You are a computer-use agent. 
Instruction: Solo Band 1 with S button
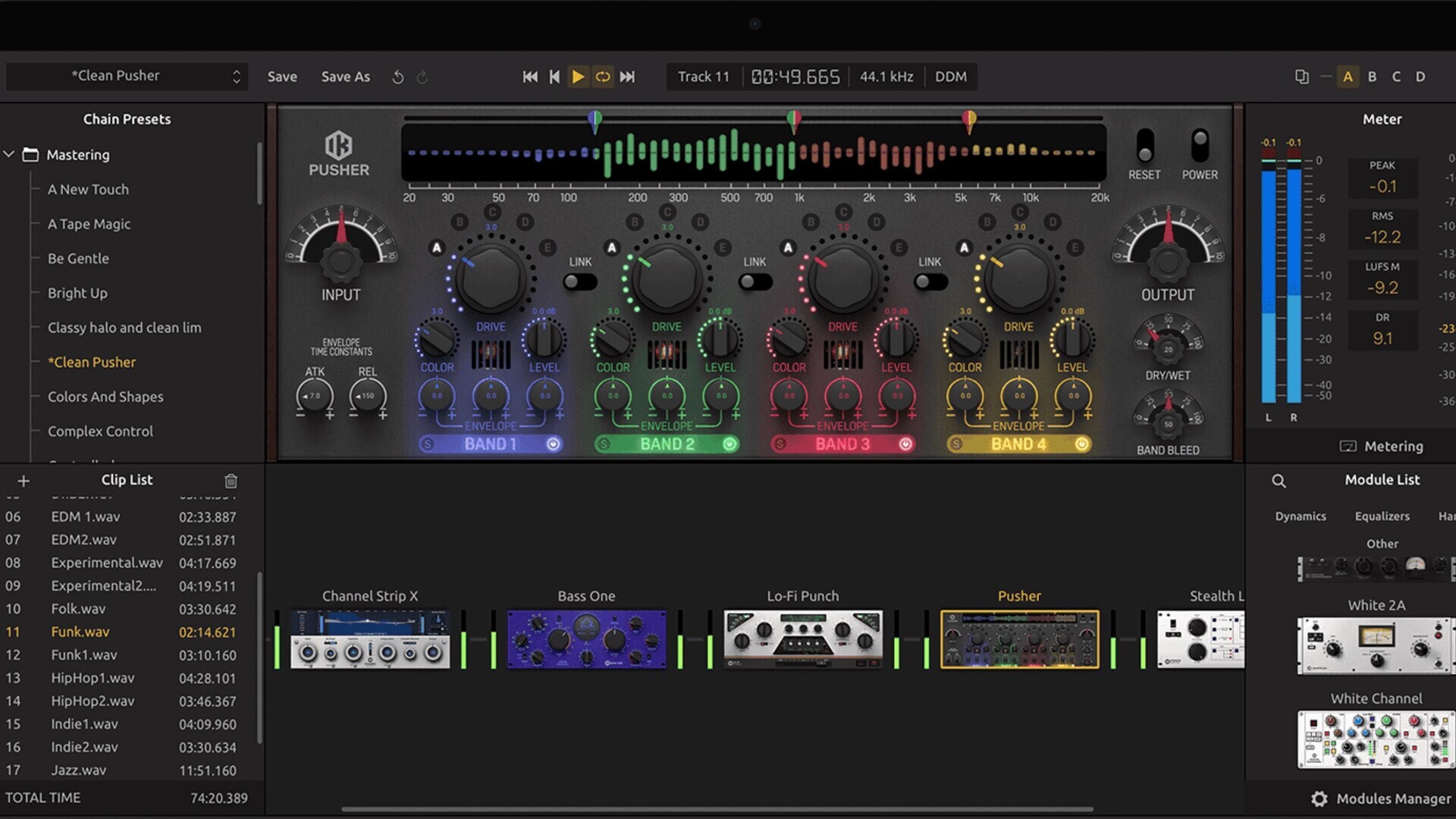[x=427, y=444]
